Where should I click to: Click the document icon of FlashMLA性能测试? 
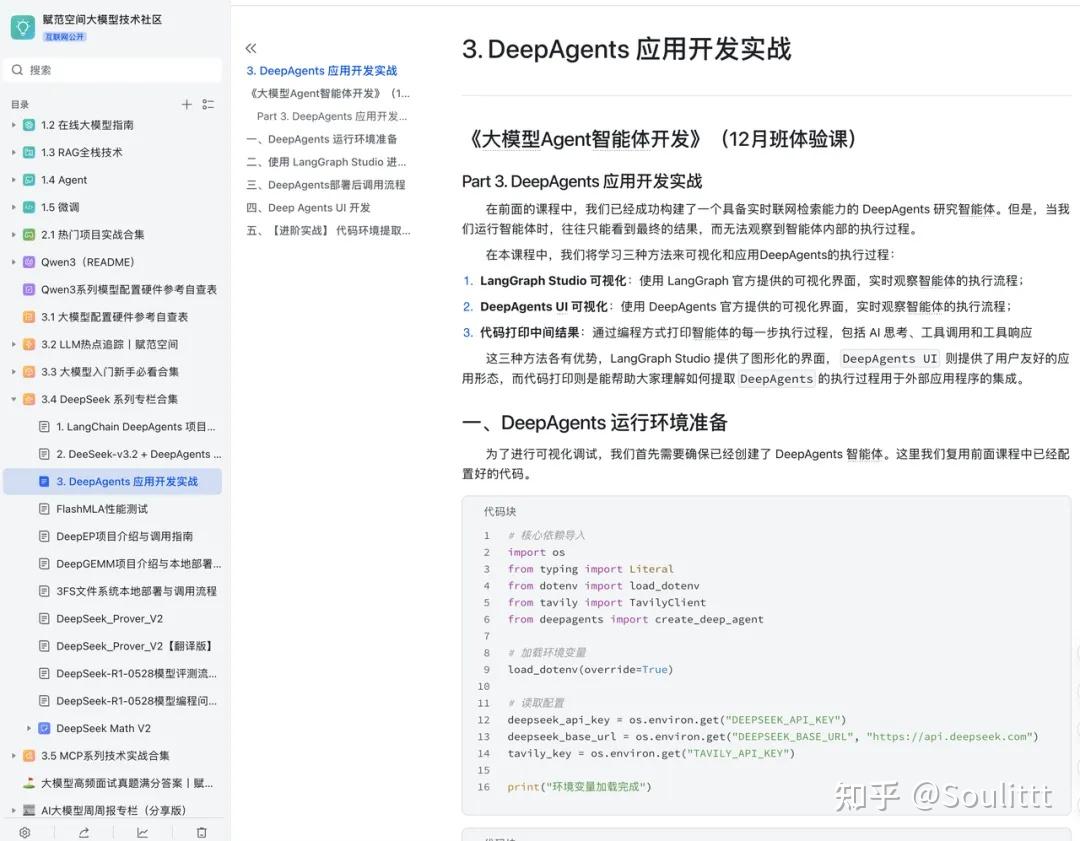(x=44, y=509)
